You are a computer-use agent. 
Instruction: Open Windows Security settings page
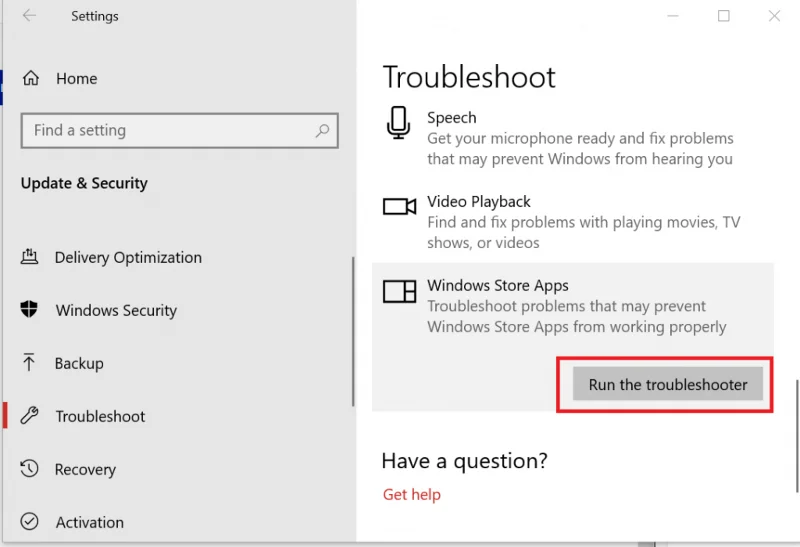[x=116, y=310]
